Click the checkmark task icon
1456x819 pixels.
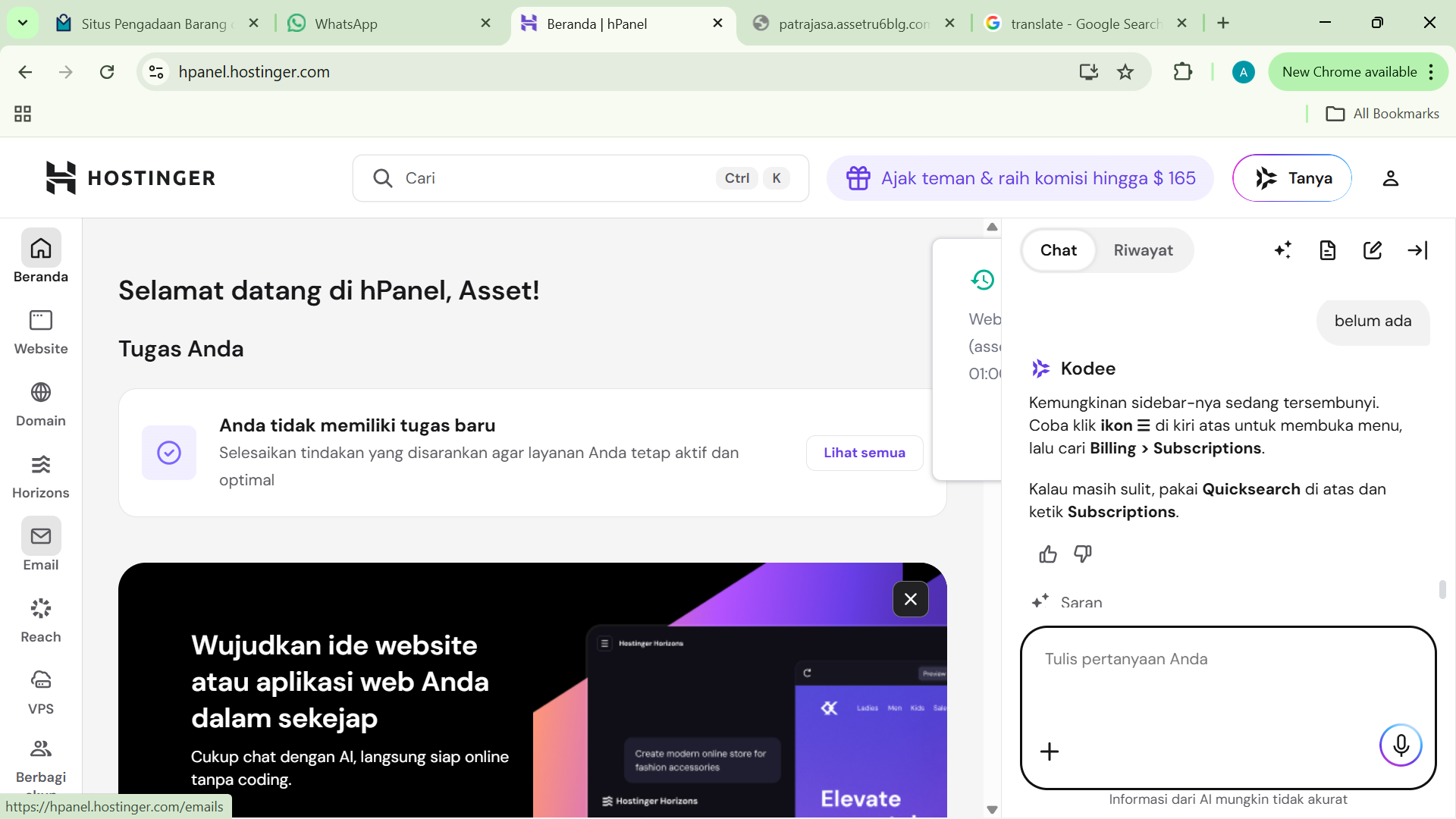pos(169,453)
